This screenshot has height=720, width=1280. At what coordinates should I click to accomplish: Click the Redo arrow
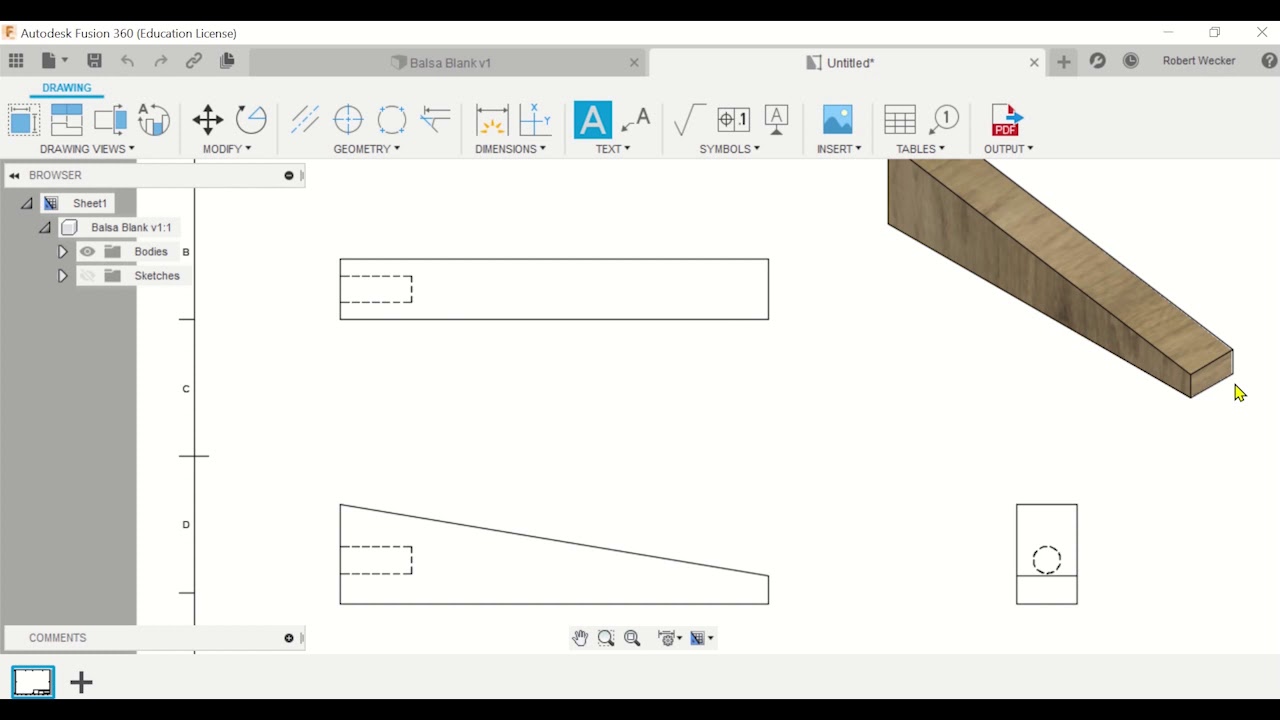161,61
